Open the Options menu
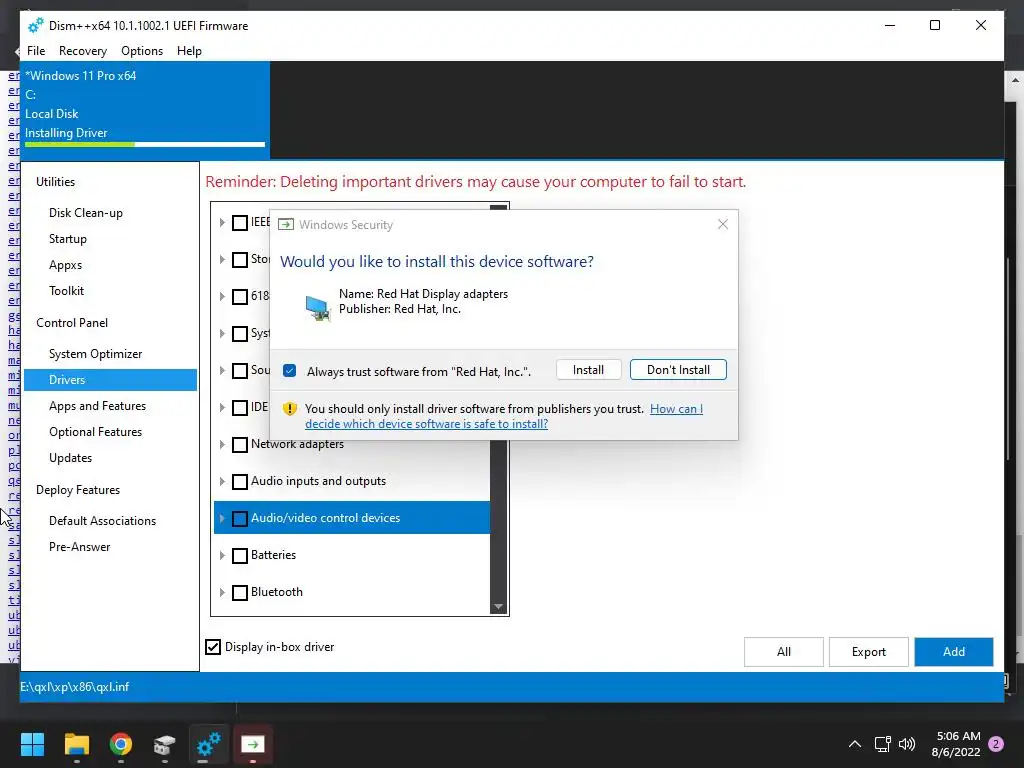 point(142,51)
